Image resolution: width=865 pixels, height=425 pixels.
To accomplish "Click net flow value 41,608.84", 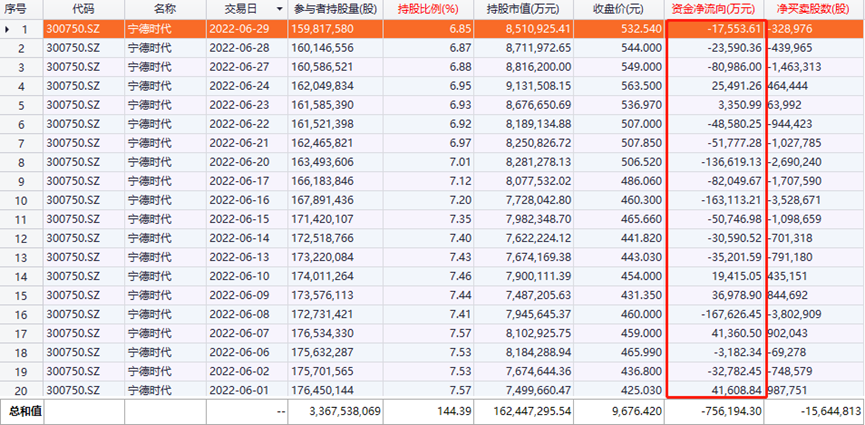I will coord(736,390).
